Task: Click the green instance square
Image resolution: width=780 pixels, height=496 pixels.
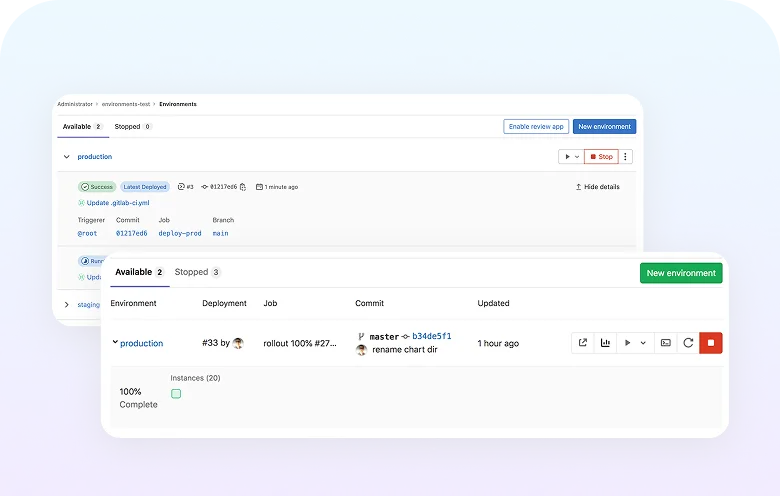Action: tap(176, 394)
